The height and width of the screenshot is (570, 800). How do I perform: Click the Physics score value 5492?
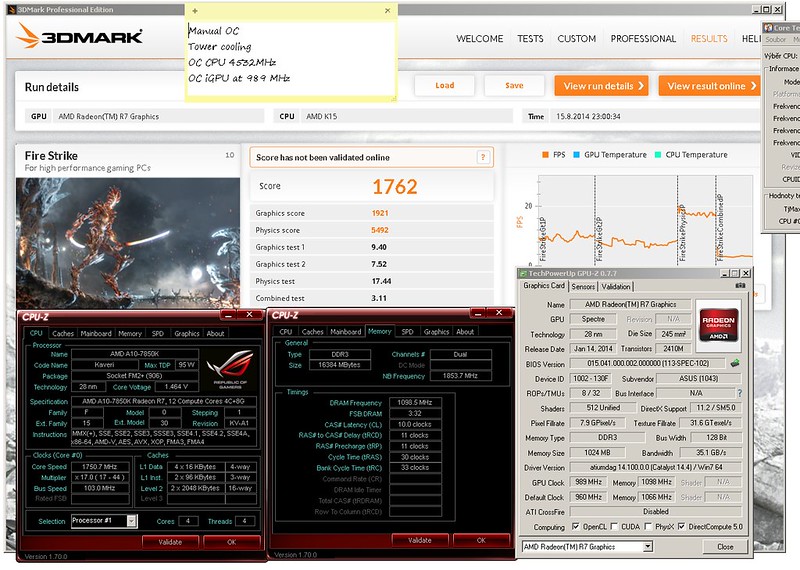[380, 230]
